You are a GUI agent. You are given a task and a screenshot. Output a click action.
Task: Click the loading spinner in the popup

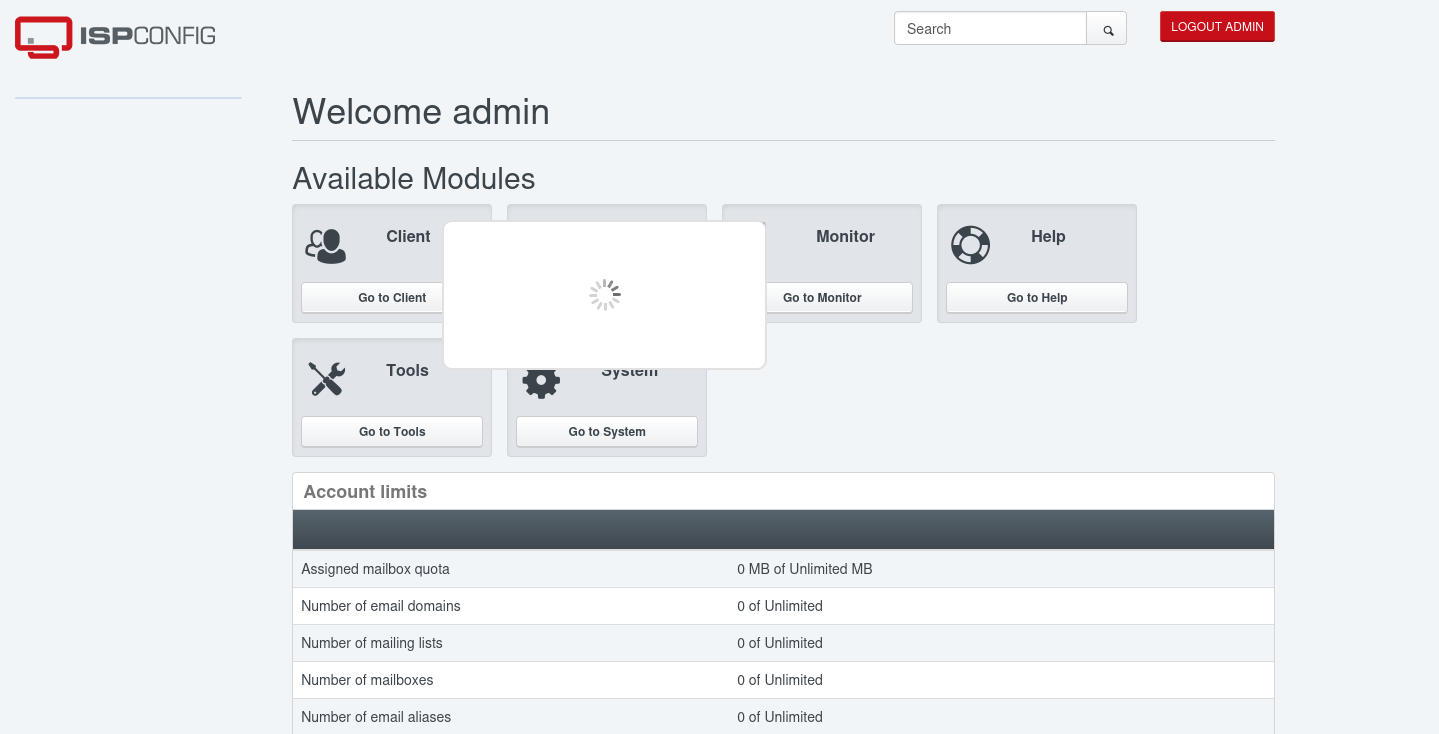604,295
